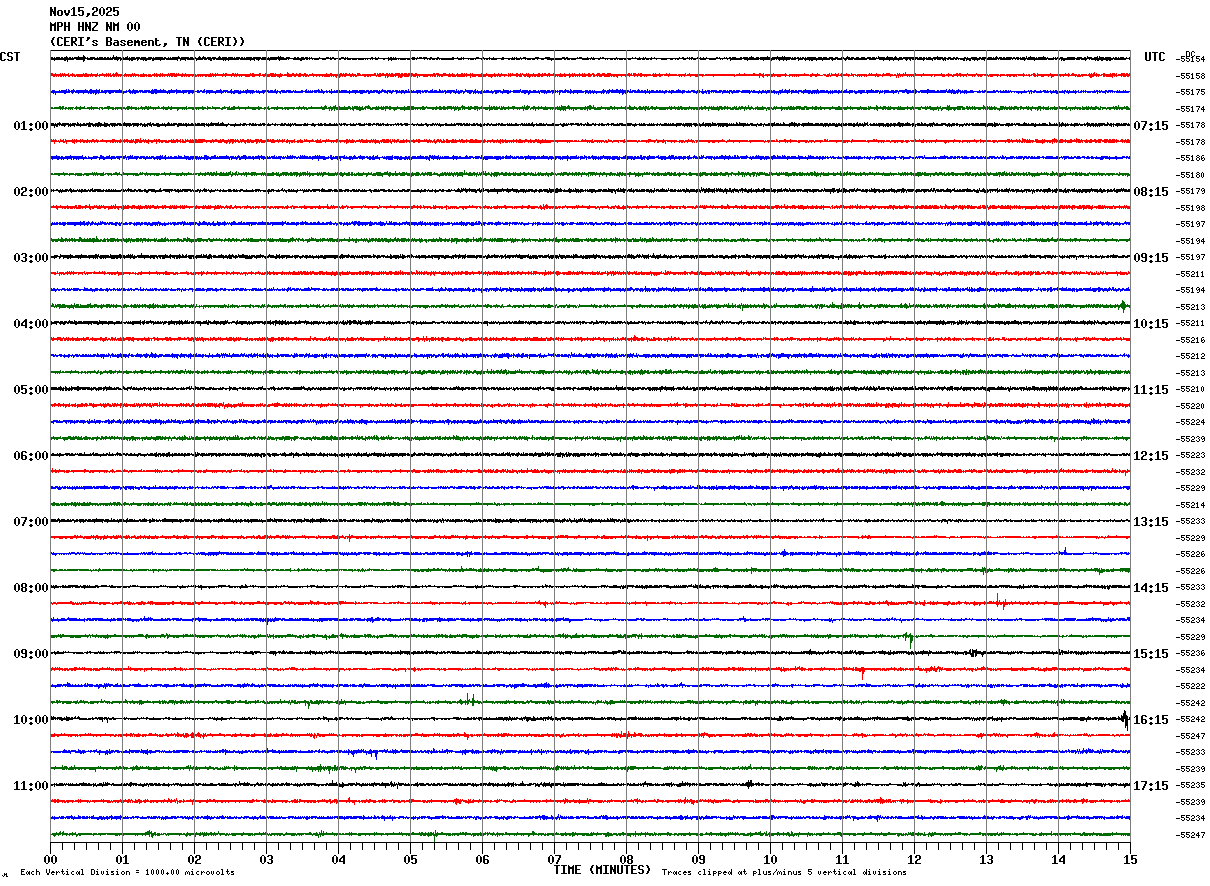Click the 08:15 UTC time label
This screenshot has width=1210, height=886.
point(1151,192)
